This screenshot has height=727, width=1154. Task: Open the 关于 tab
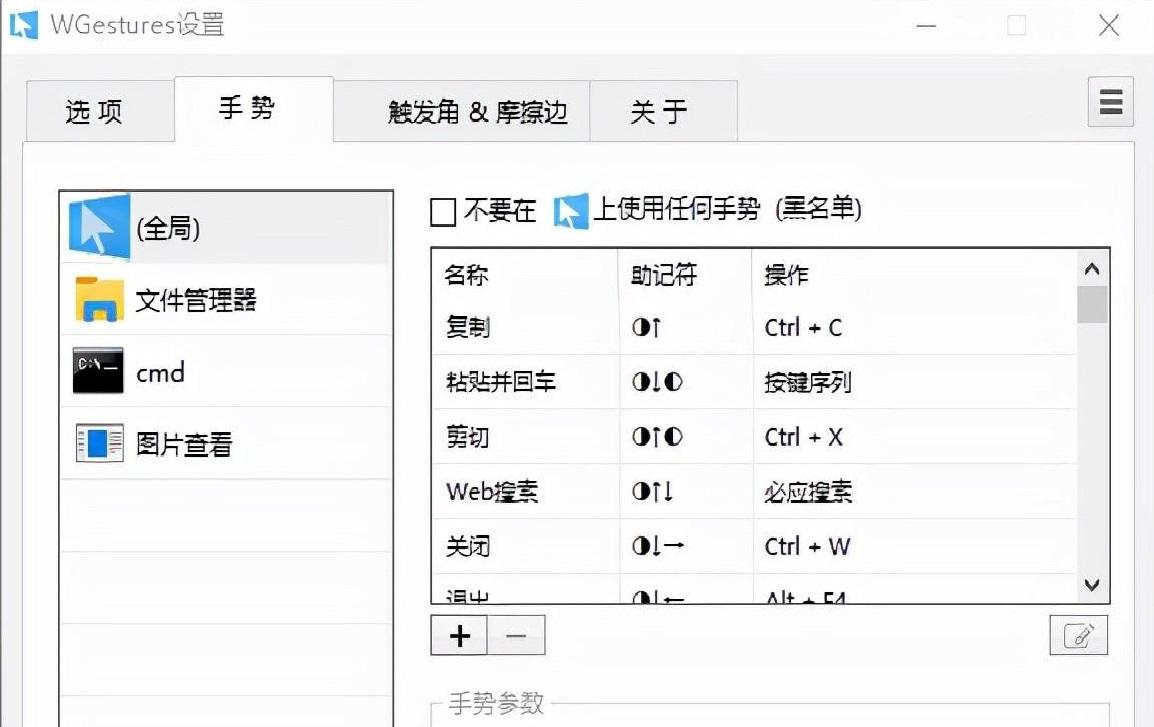click(663, 112)
